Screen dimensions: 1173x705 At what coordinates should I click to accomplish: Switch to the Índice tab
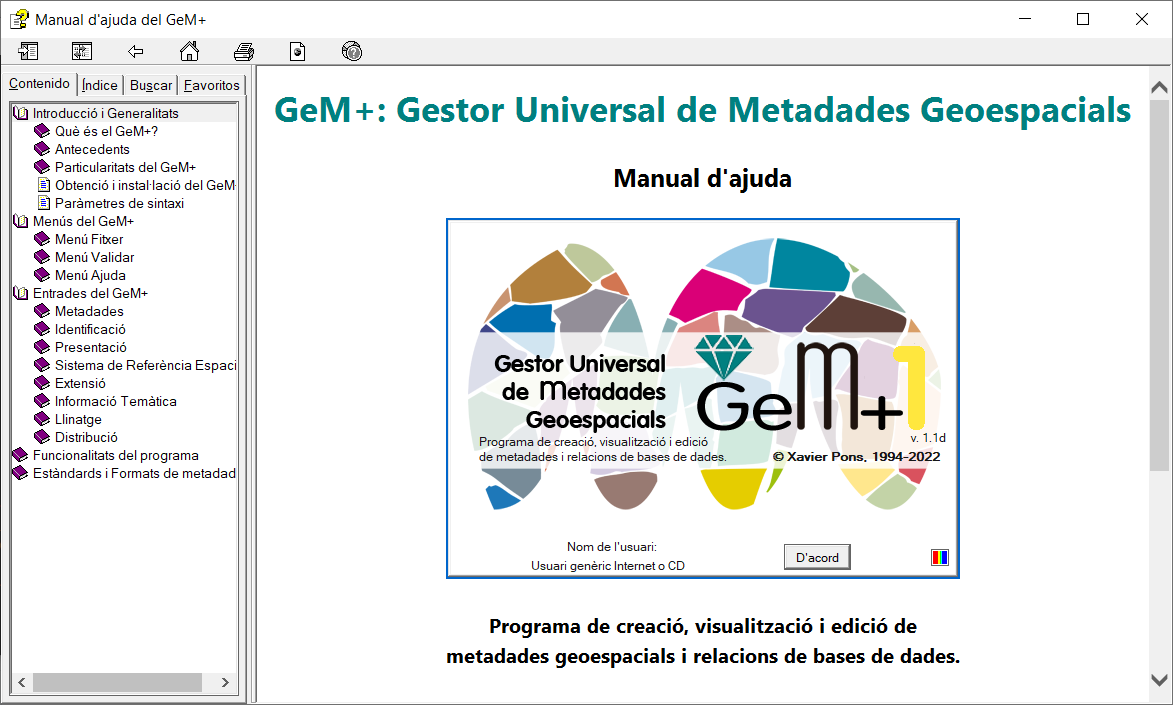pyautogui.click(x=100, y=85)
